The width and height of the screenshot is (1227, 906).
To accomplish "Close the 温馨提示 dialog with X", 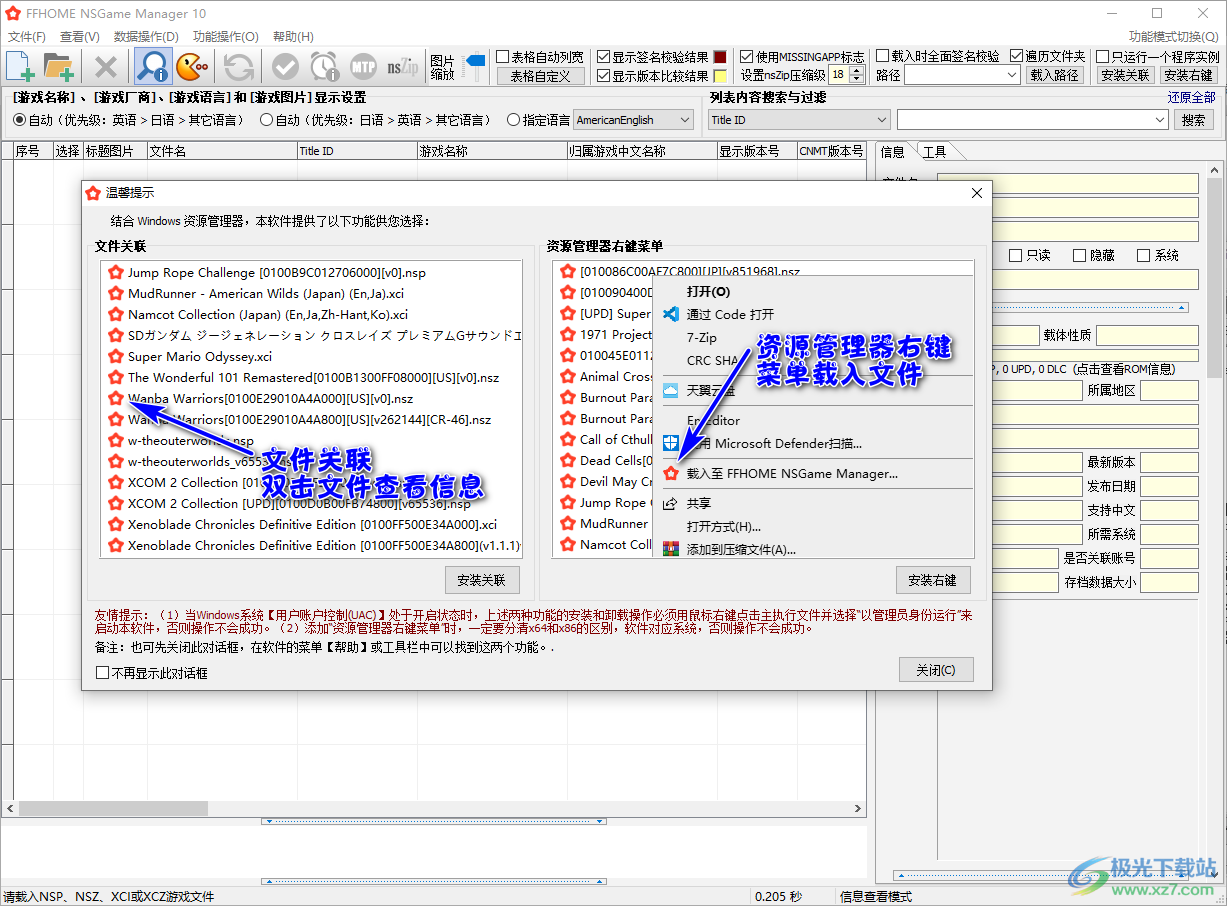I will tap(976, 193).
